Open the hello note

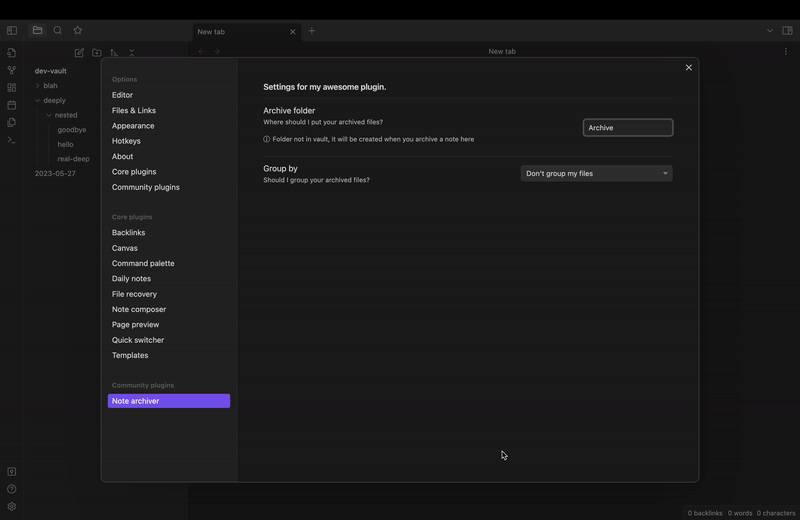[65, 144]
